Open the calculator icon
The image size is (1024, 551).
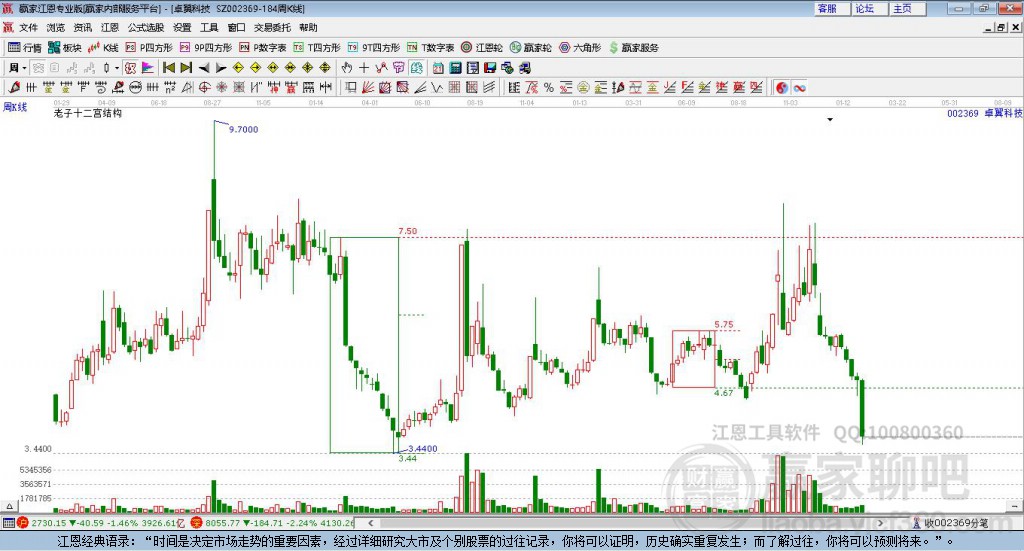(455, 68)
